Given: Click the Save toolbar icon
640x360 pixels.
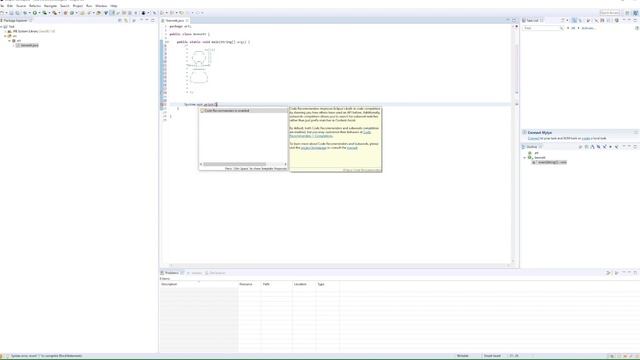Looking at the screenshot, I should point(11,13).
